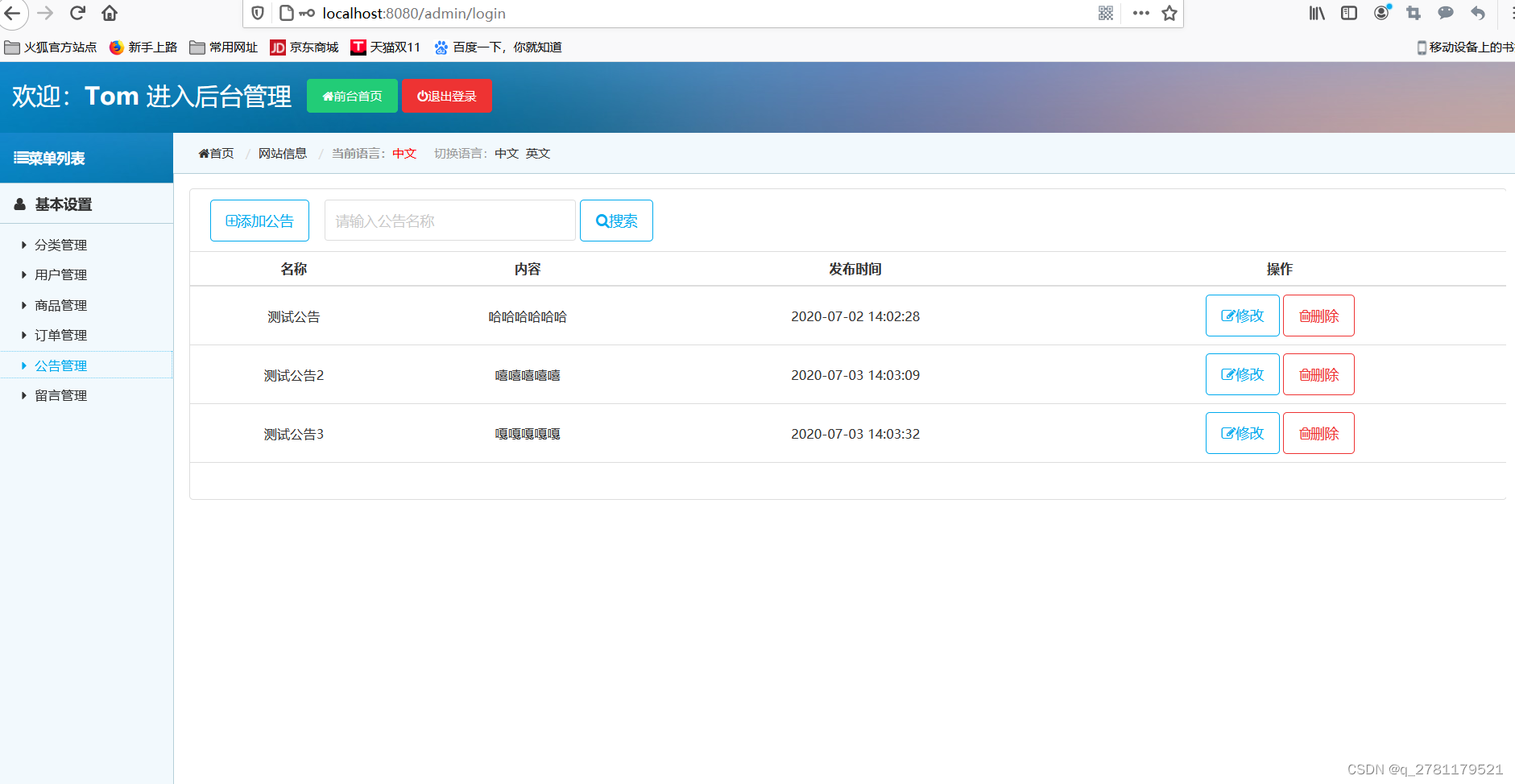Click the green 前台首页 button
Image resolution: width=1515 pixels, height=784 pixels.
[352, 96]
